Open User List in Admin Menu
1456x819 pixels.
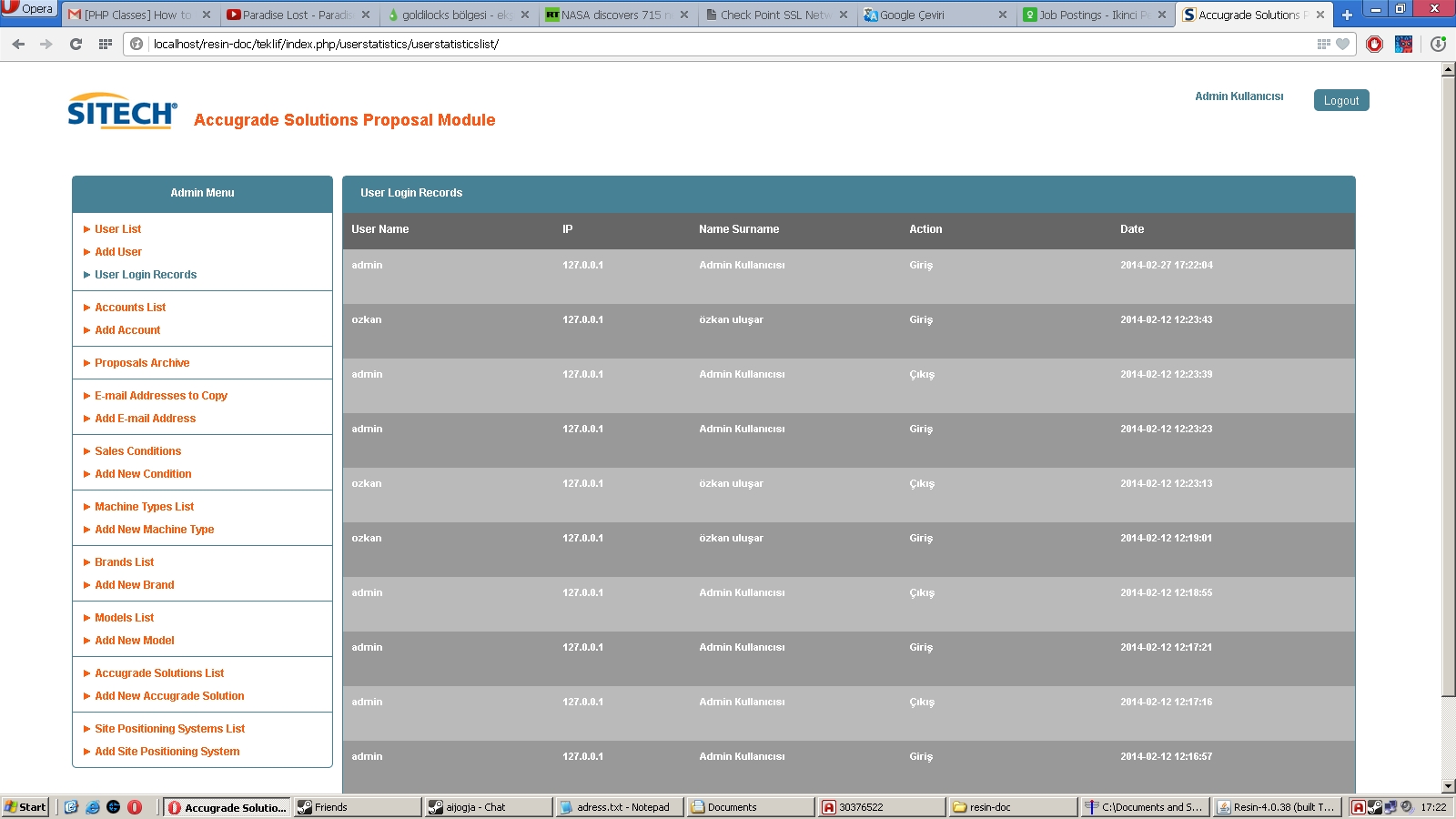tap(117, 229)
